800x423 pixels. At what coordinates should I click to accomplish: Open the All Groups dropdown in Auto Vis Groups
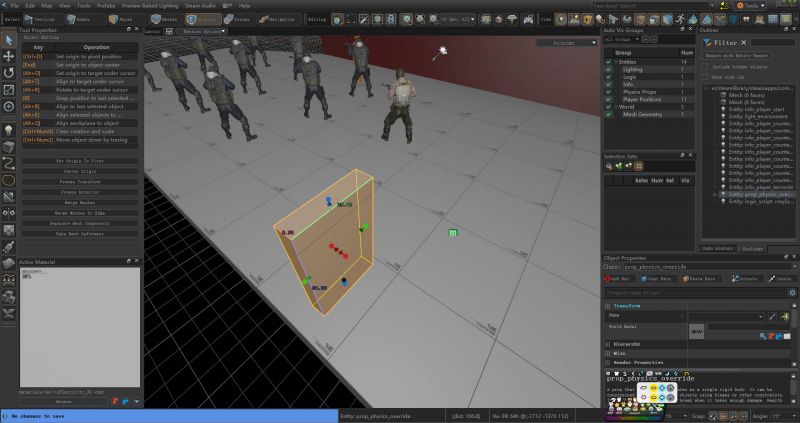tap(621, 39)
